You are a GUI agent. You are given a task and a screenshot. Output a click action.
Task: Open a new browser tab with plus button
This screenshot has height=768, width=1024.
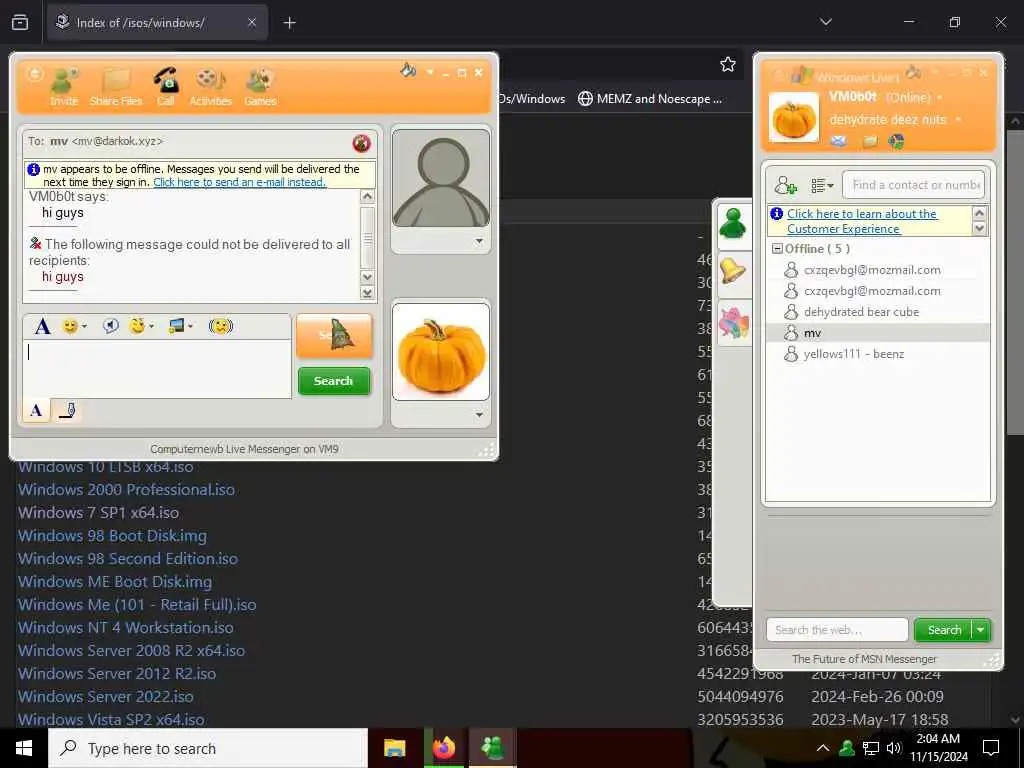coord(289,23)
